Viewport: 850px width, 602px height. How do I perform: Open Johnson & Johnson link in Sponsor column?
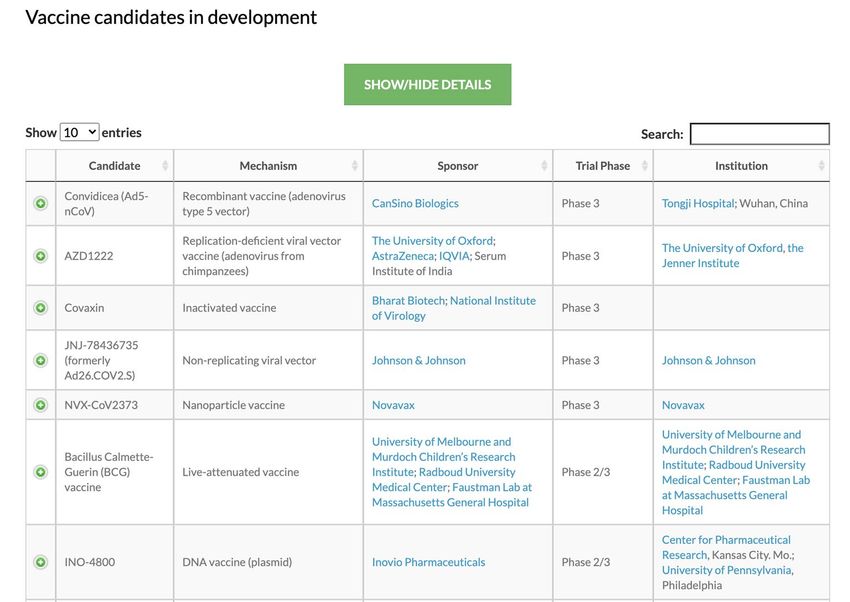[418, 360]
